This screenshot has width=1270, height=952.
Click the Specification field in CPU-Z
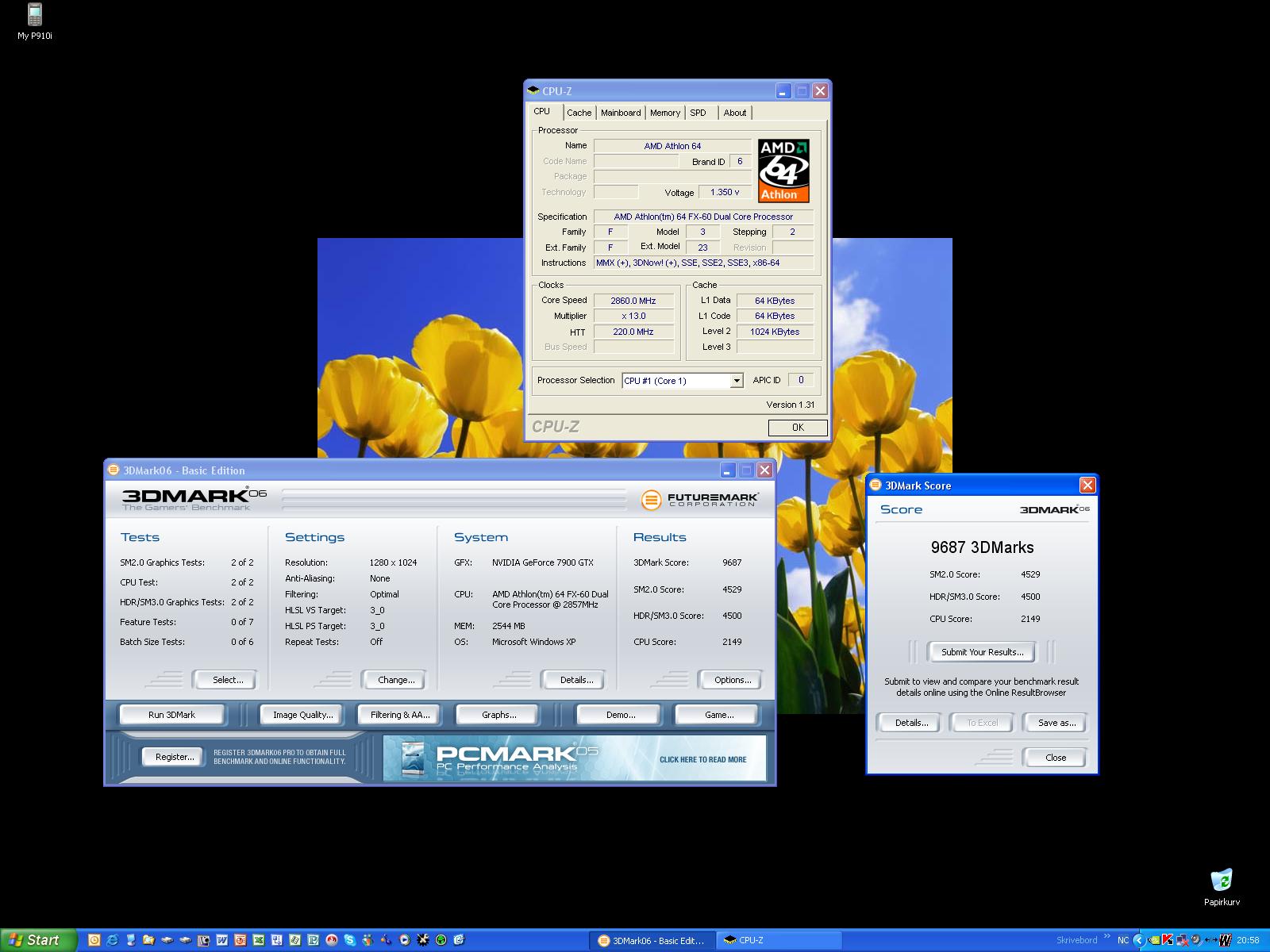click(x=703, y=217)
